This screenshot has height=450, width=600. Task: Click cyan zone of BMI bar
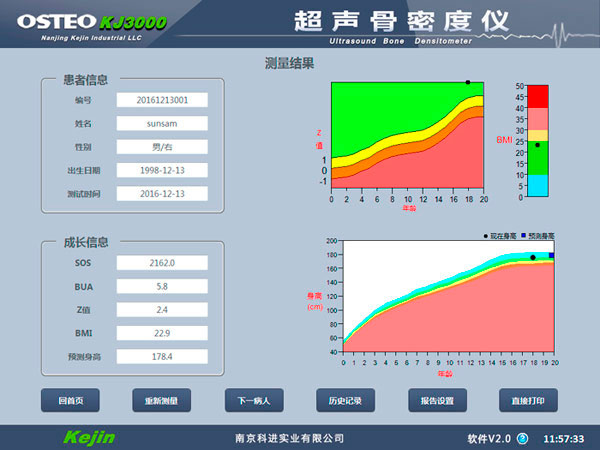tap(538, 186)
